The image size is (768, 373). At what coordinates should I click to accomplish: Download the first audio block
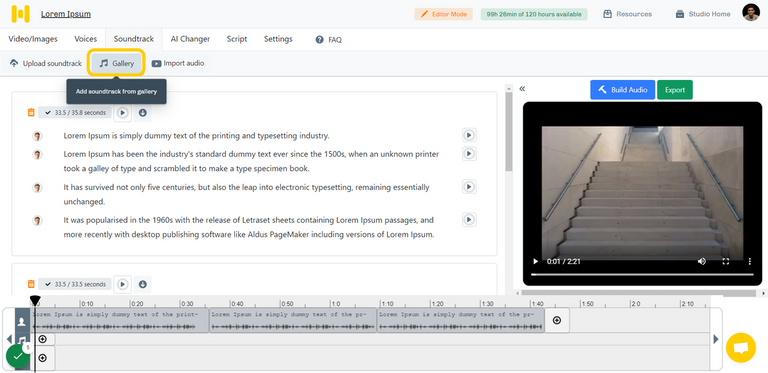143,113
